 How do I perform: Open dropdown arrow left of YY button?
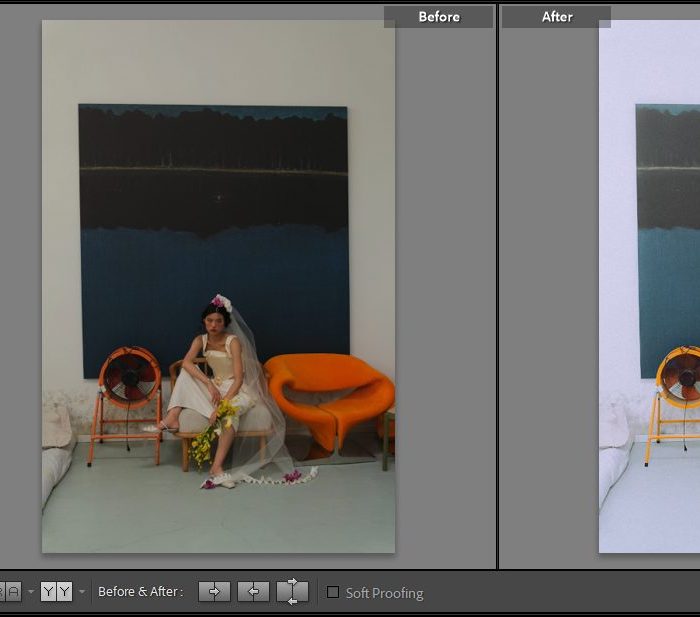pyautogui.click(x=31, y=592)
